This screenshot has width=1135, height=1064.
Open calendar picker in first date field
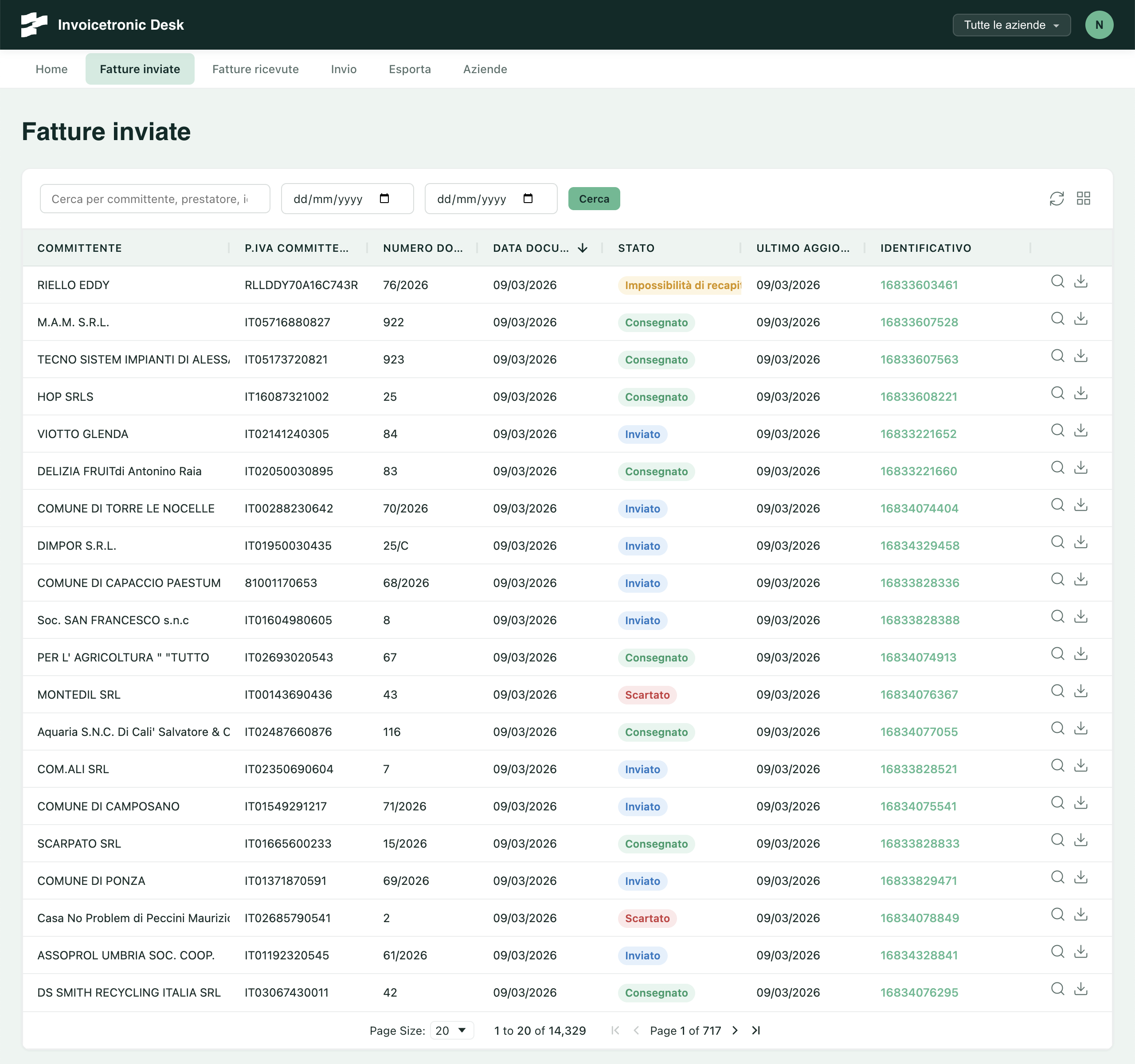coord(384,199)
